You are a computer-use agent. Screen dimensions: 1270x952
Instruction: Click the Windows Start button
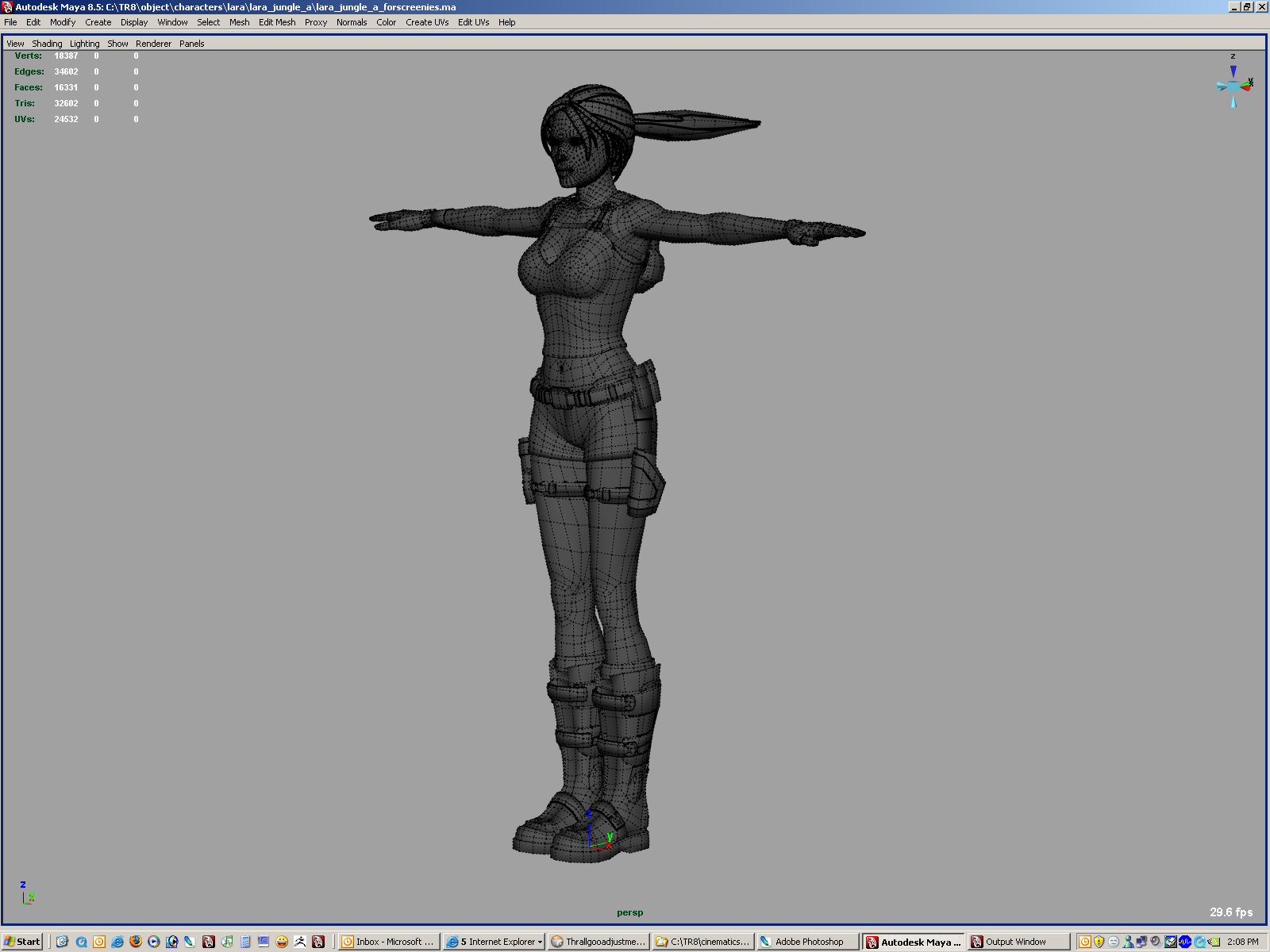click(x=22, y=942)
